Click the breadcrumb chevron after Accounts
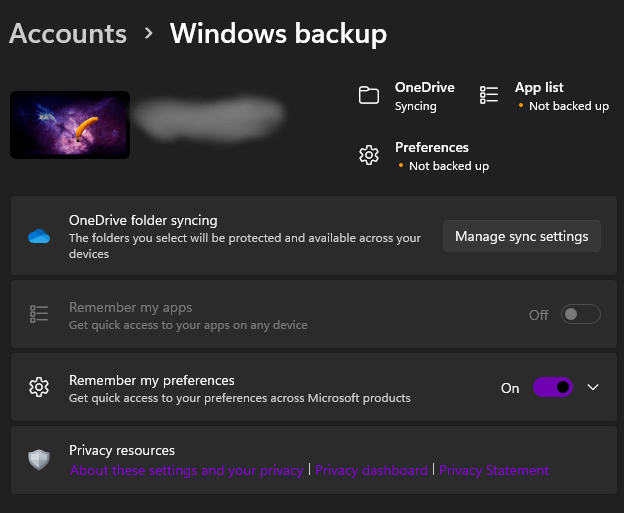 149,33
